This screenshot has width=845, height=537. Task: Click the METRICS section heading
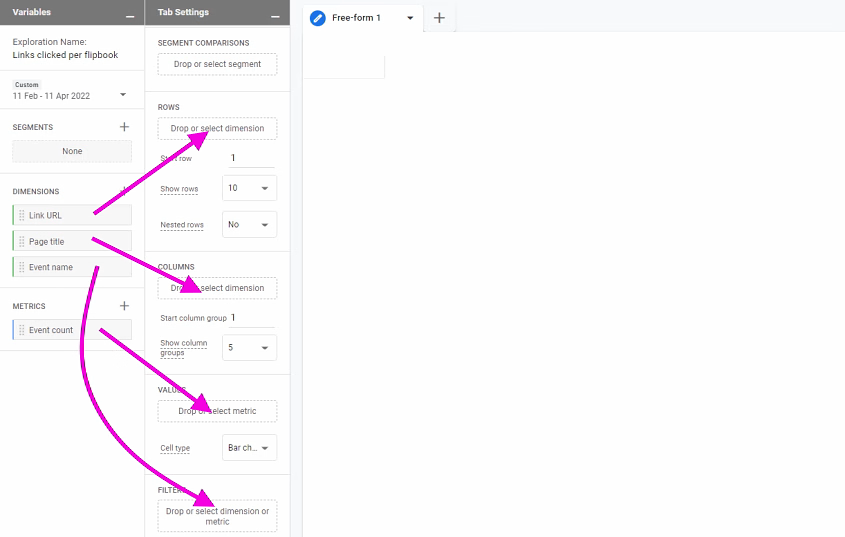tap(29, 306)
